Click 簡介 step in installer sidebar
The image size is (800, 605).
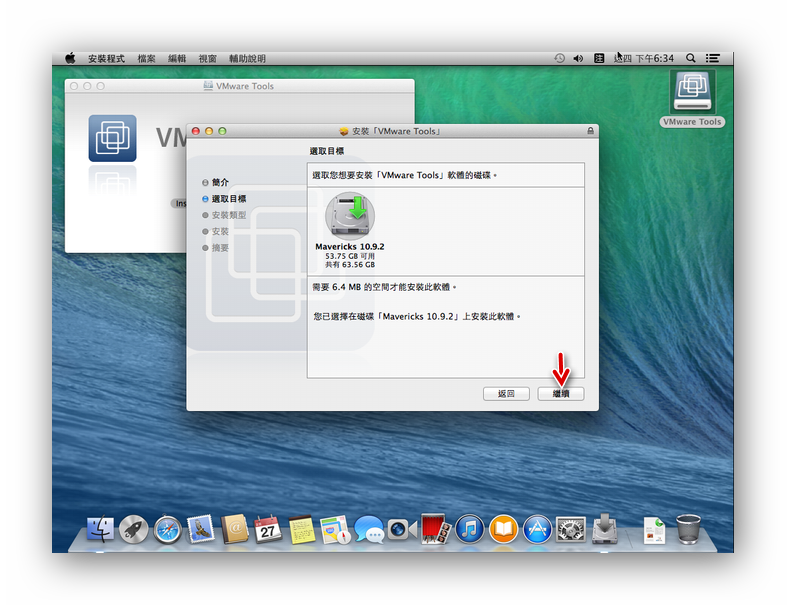[220, 182]
